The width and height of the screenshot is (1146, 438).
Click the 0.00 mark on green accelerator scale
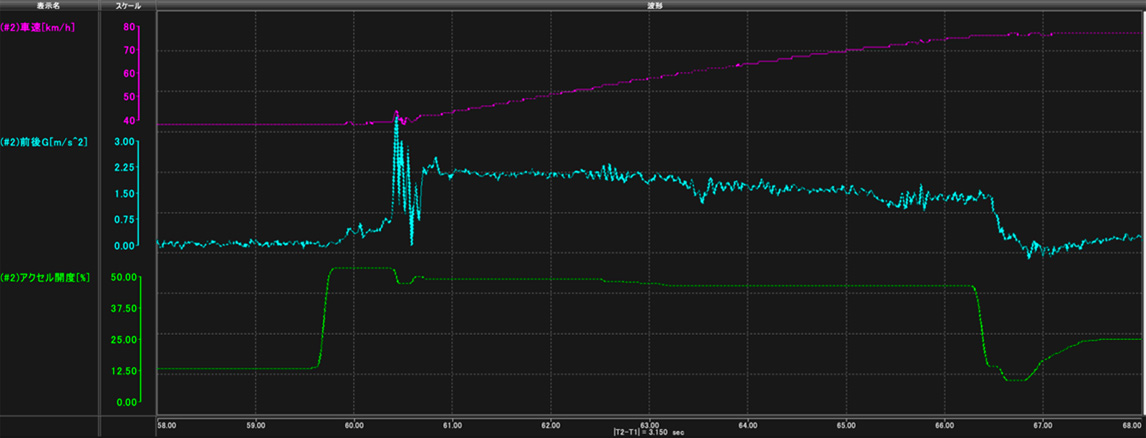126,402
